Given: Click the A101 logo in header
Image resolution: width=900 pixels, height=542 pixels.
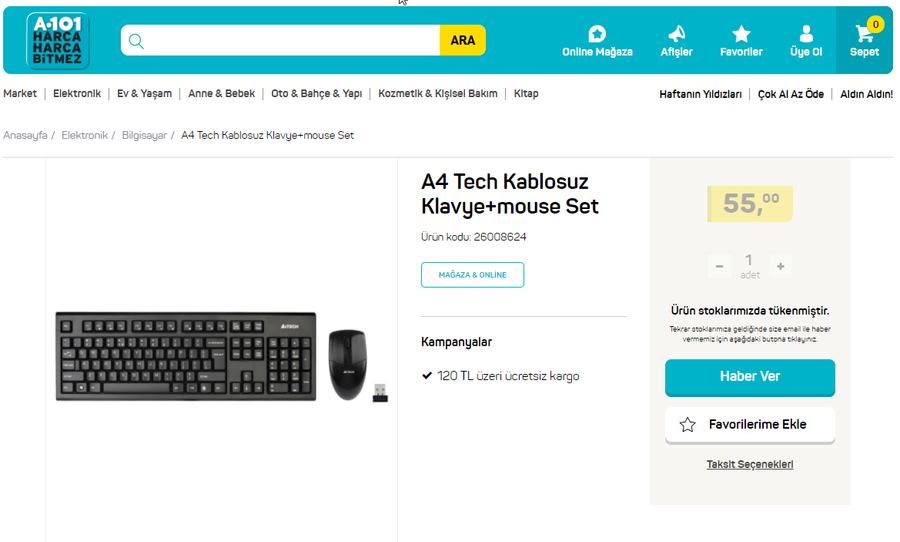Looking at the screenshot, I should [57, 41].
